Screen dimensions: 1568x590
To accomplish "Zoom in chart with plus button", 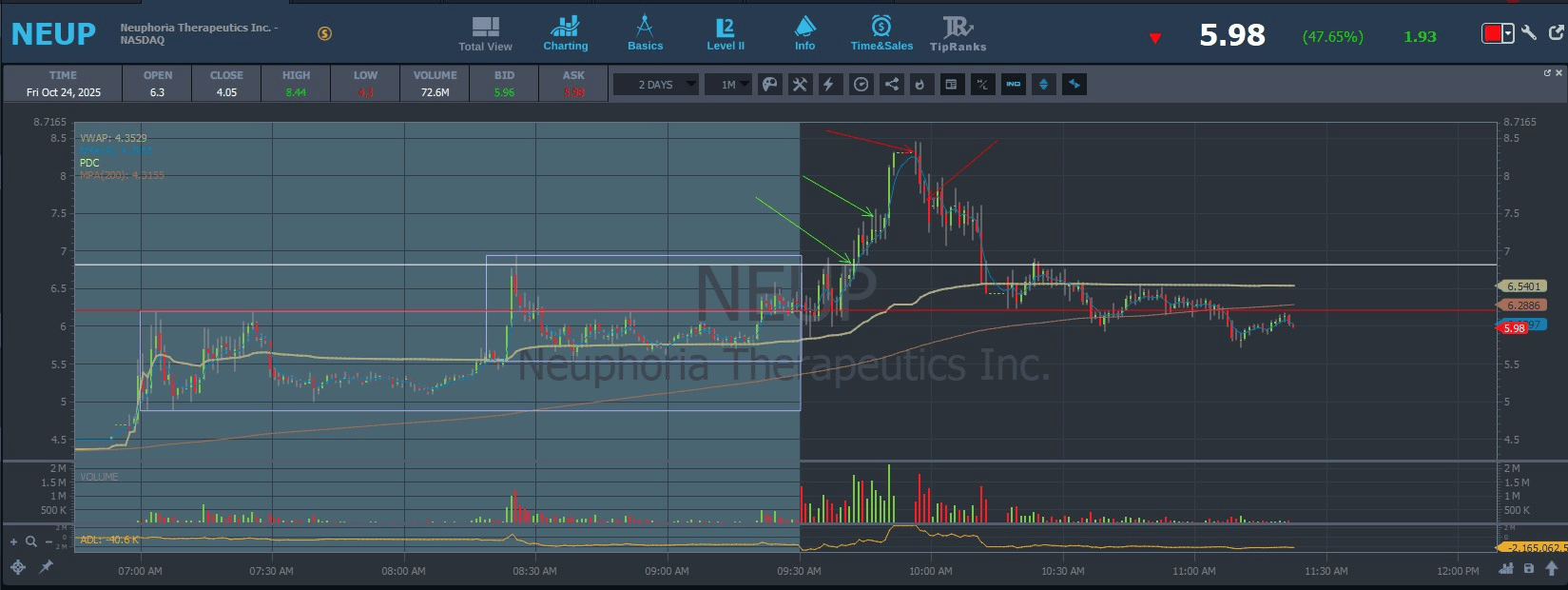I will pyautogui.click(x=13, y=541).
